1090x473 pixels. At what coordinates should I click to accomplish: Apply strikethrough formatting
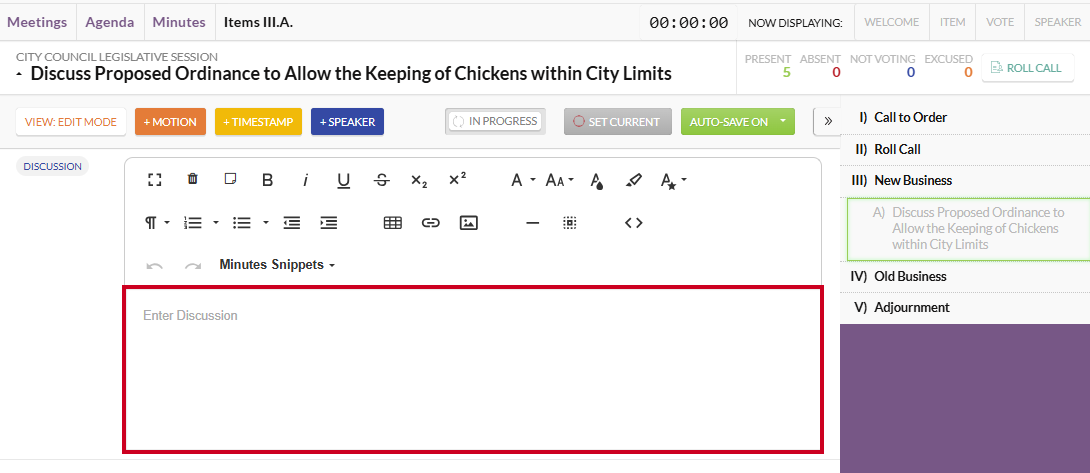coord(382,180)
